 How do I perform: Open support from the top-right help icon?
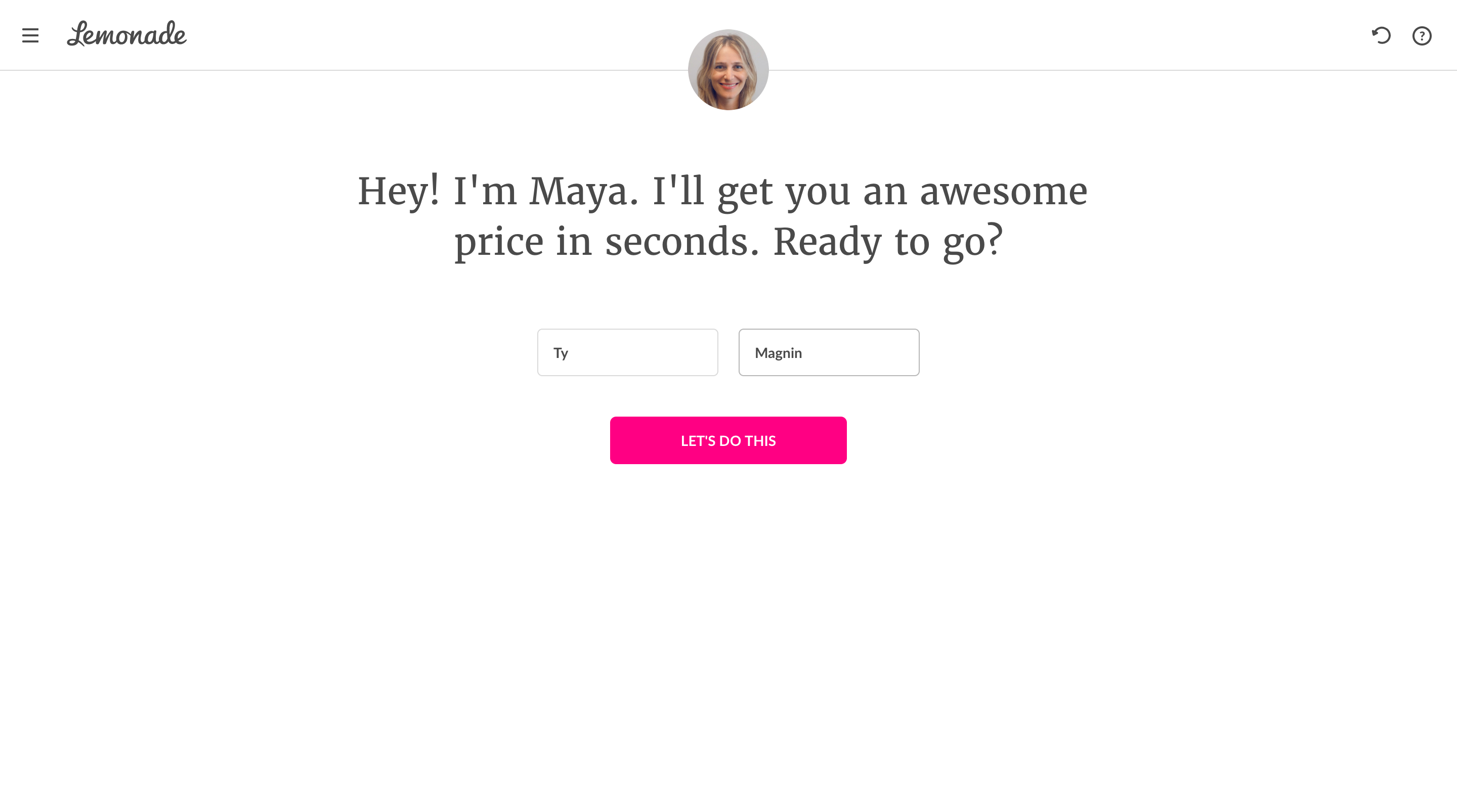pos(1422,35)
